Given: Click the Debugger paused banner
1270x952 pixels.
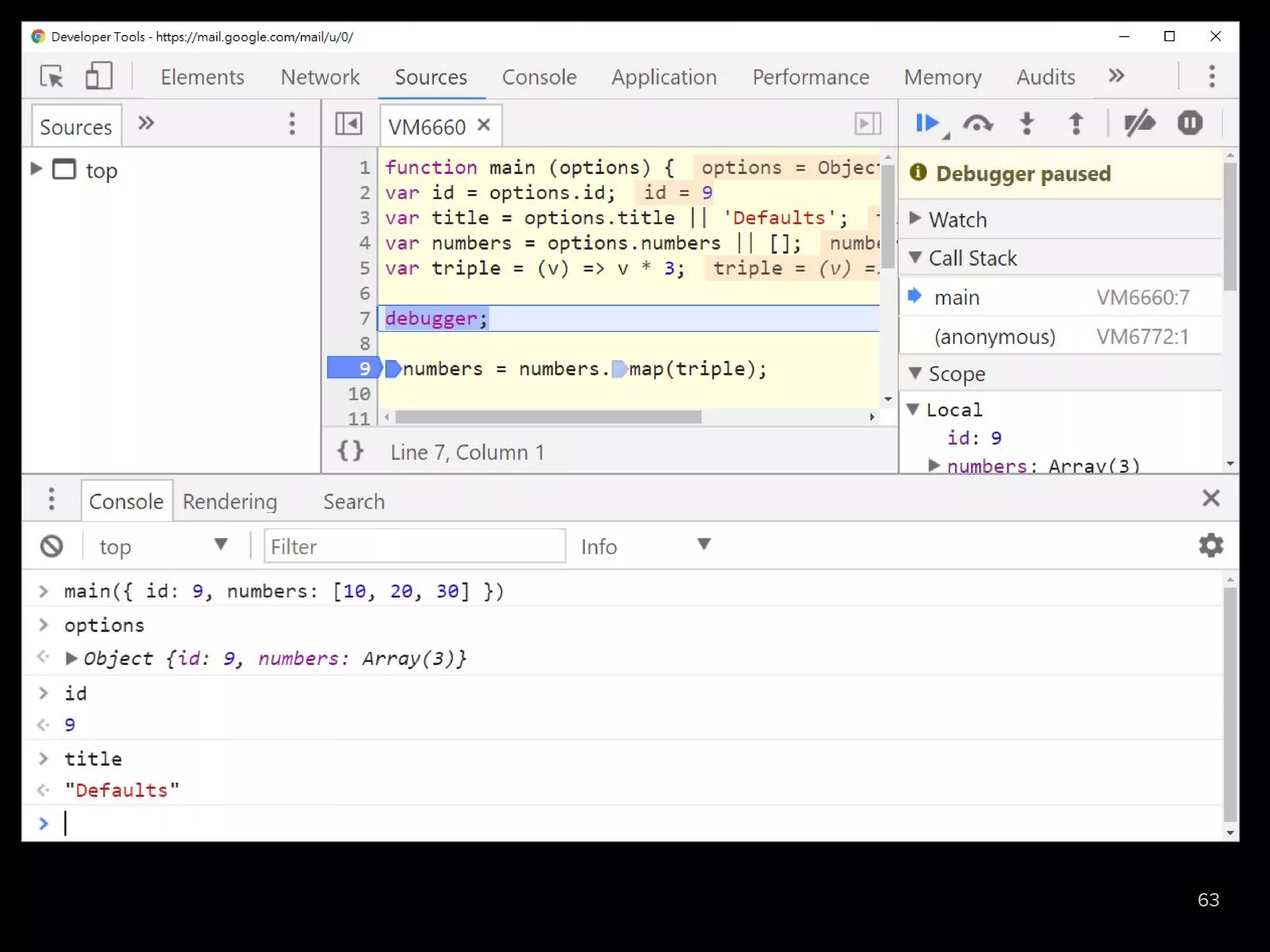Looking at the screenshot, I should pos(1060,174).
